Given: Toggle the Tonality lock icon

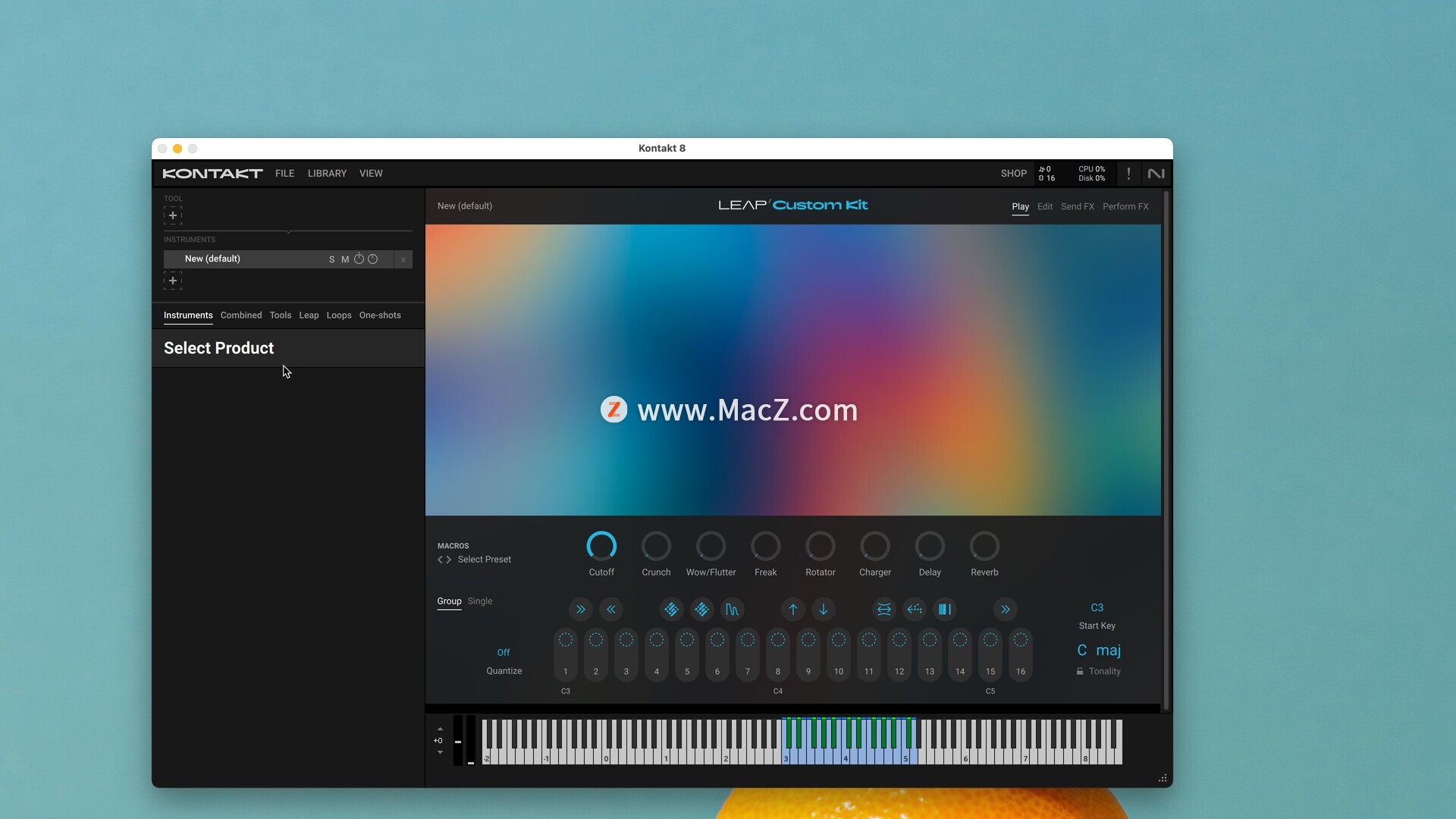Looking at the screenshot, I should [x=1080, y=672].
